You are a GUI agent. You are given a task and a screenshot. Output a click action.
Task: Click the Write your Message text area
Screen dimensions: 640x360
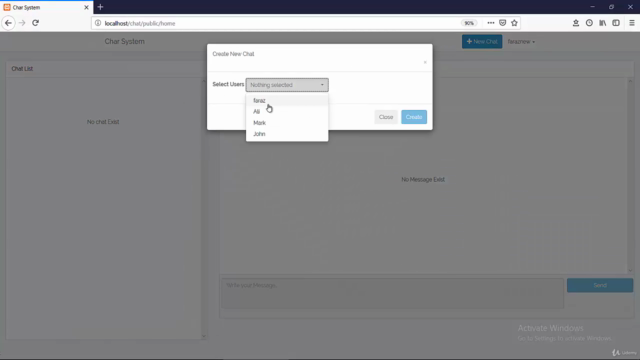pyautogui.click(x=393, y=293)
